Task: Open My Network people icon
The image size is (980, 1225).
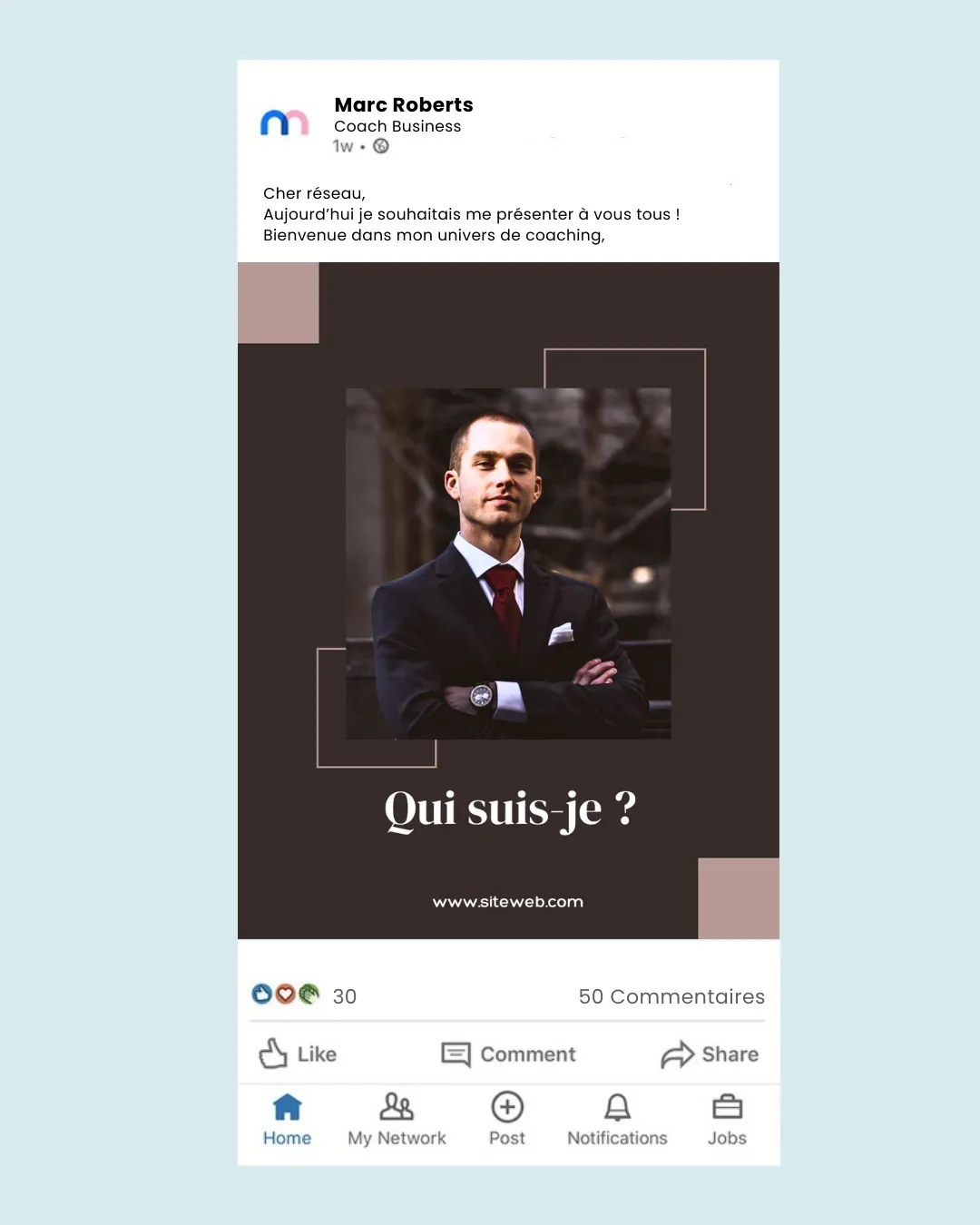Action: [397, 1107]
